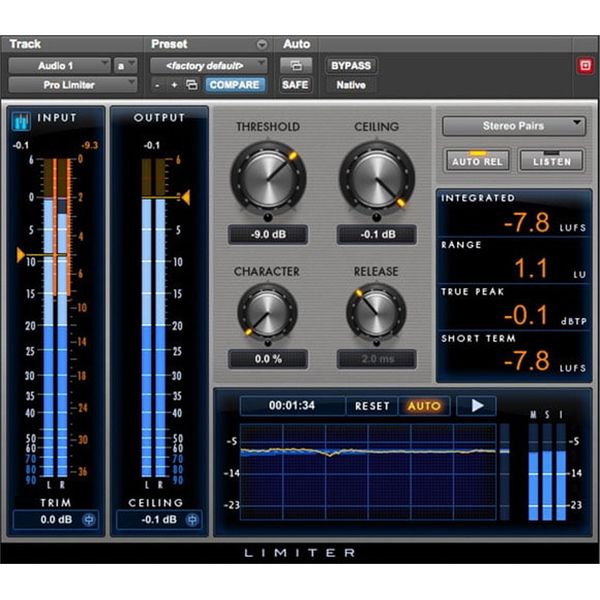Open the Audio 1 track selector

[x=59, y=66]
